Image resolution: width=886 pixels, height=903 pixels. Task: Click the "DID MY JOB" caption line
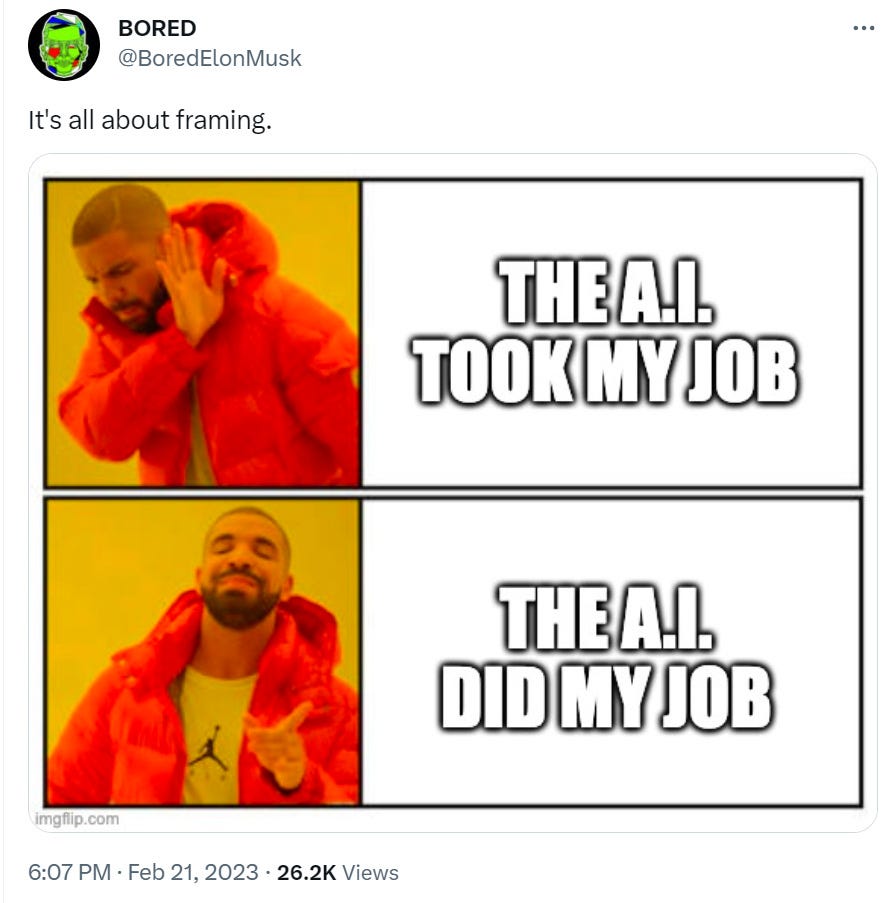pos(607,697)
